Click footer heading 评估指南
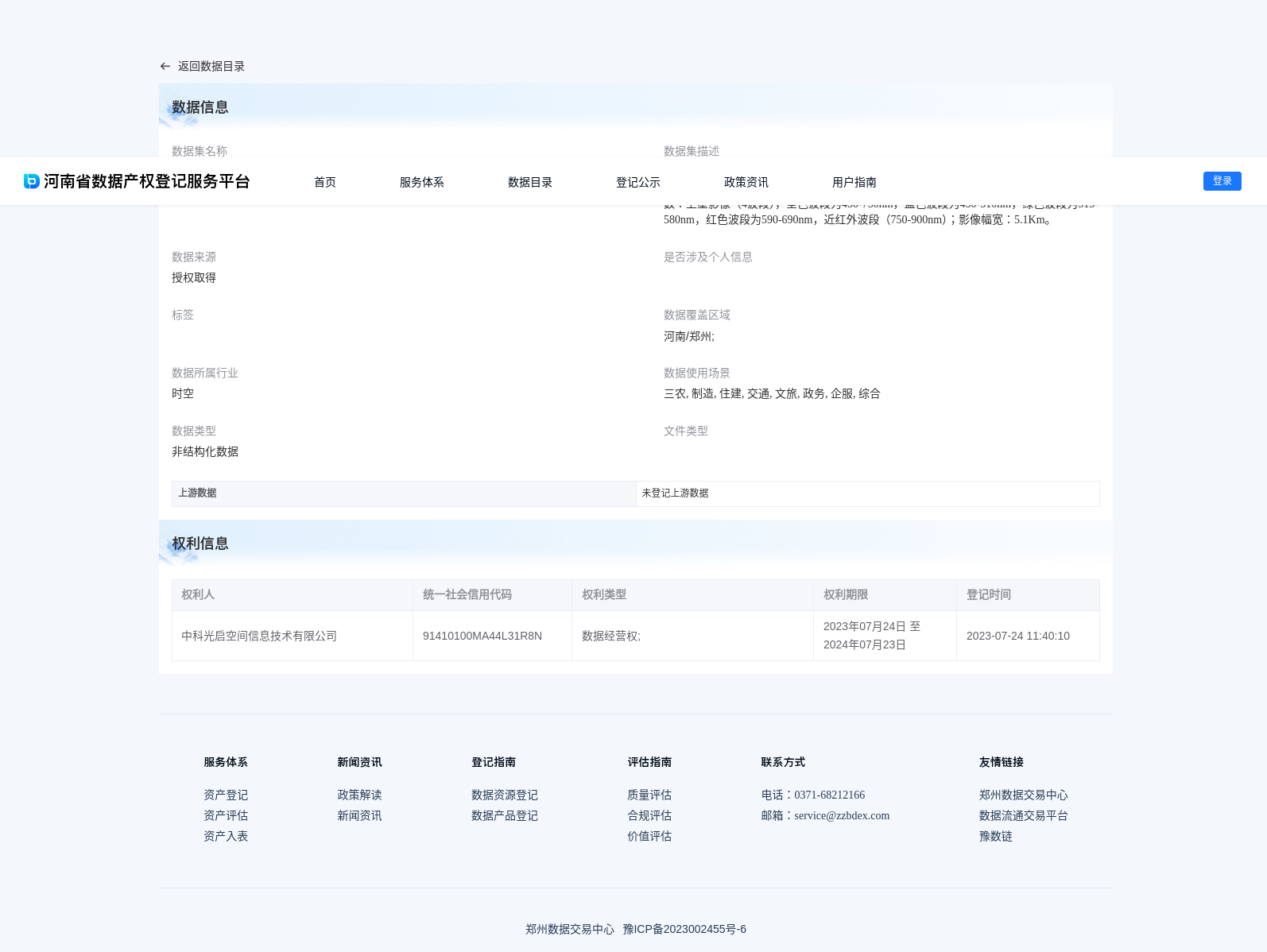Viewport: 1267px width, 952px height. tap(649, 762)
